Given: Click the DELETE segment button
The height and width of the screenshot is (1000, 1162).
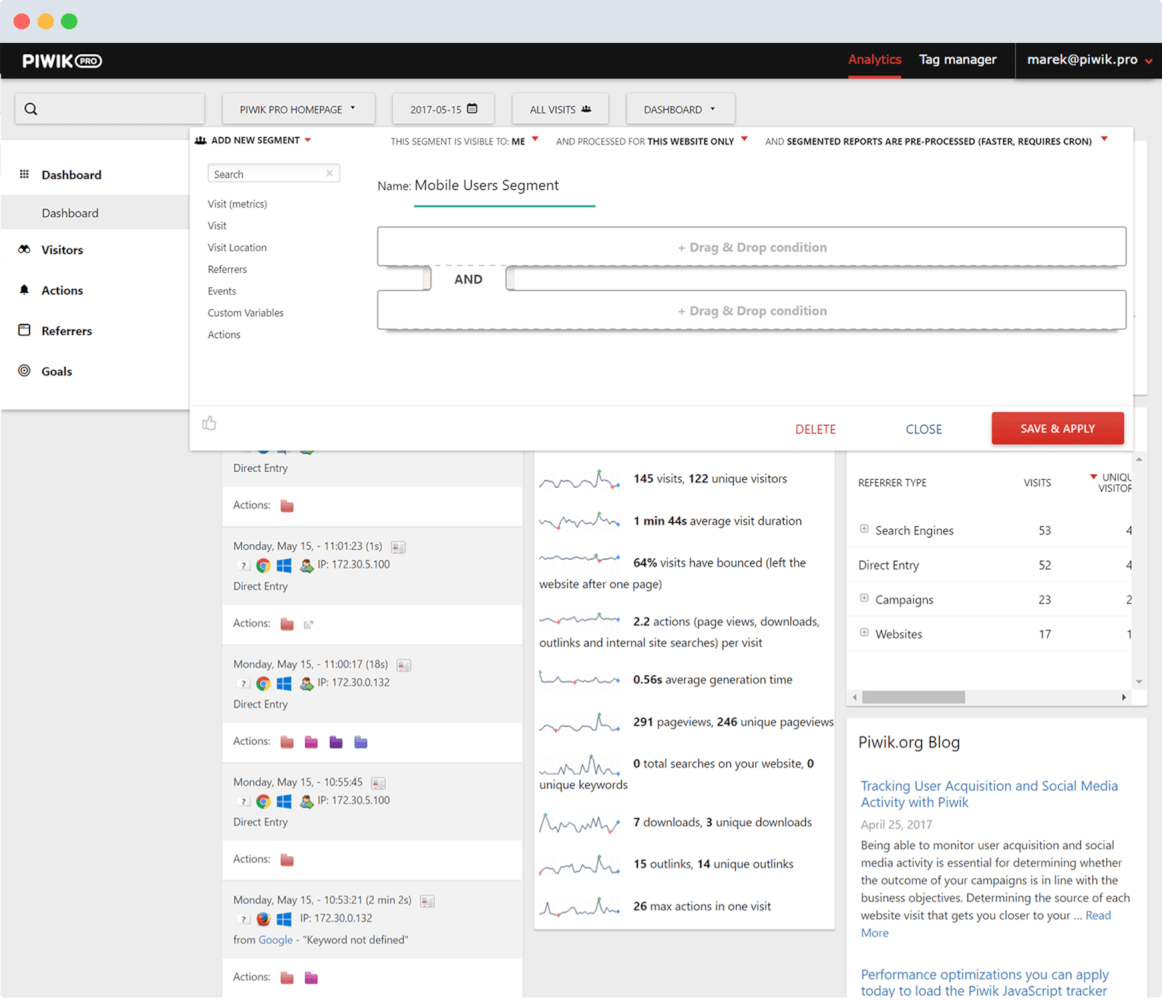Looking at the screenshot, I should [x=815, y=429].
